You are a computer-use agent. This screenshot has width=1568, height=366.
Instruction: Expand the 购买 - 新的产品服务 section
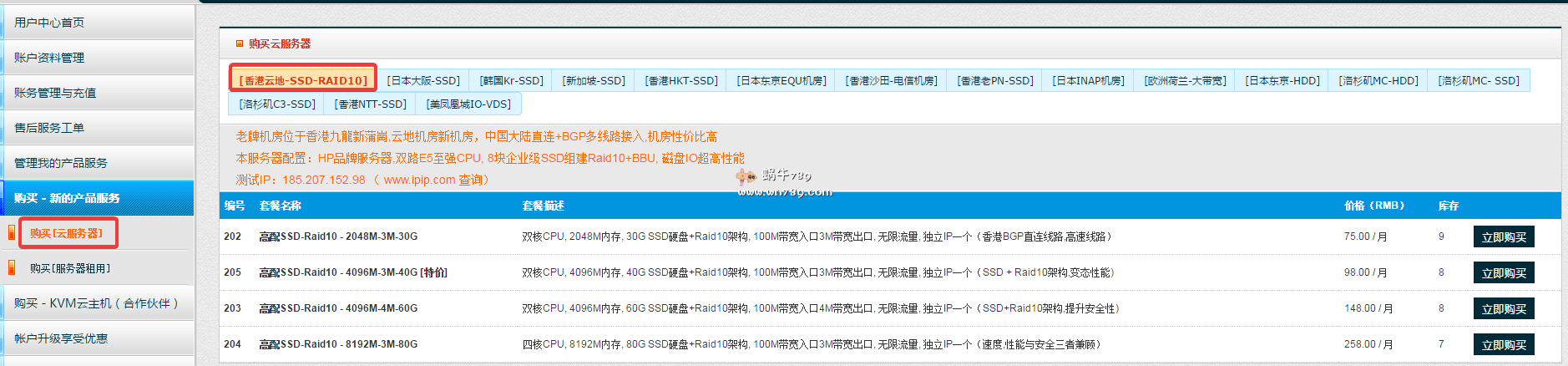[x=67, y=198]
